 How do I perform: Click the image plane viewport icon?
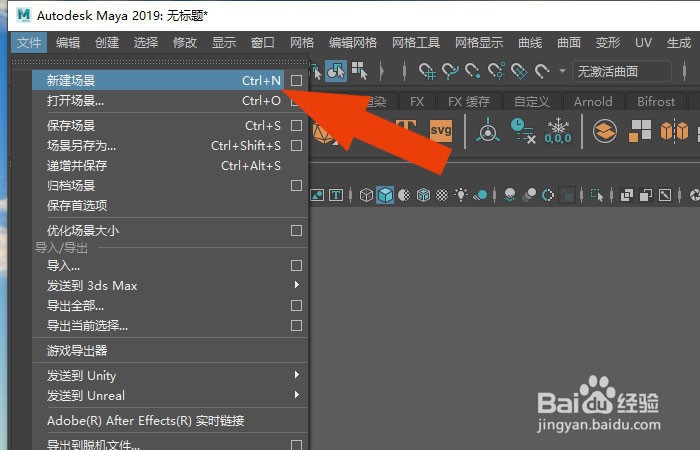(x=317, y=195)
